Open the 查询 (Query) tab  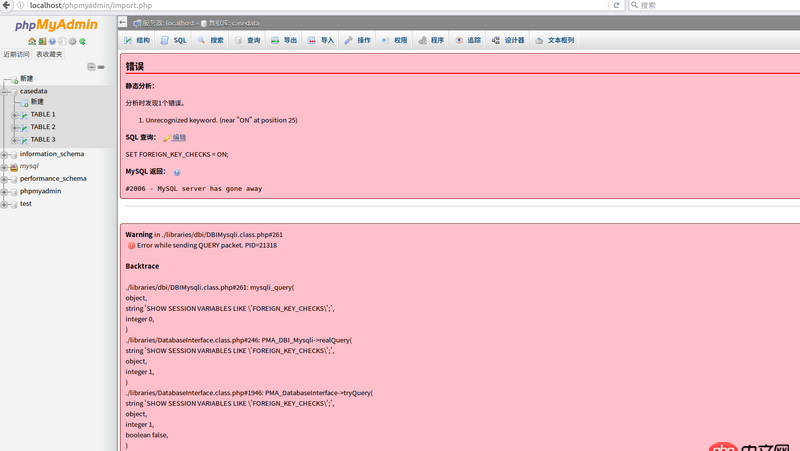[247, 40]
